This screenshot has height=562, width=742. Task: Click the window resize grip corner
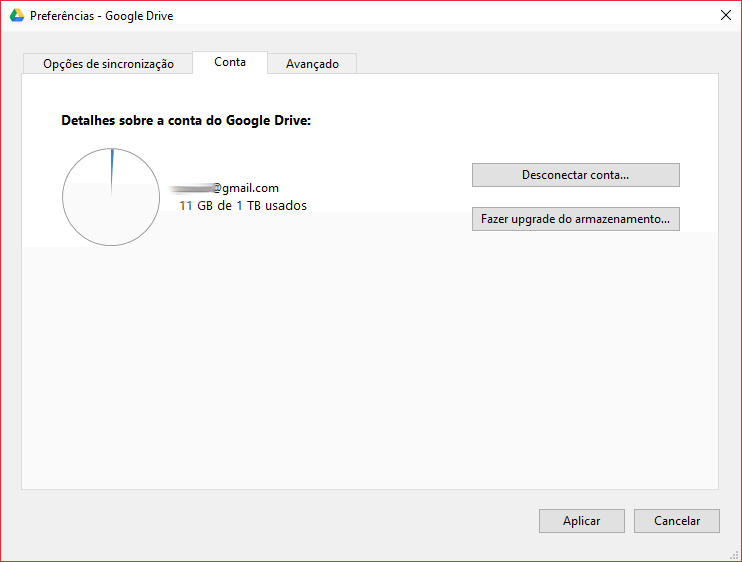coord(734,555)
